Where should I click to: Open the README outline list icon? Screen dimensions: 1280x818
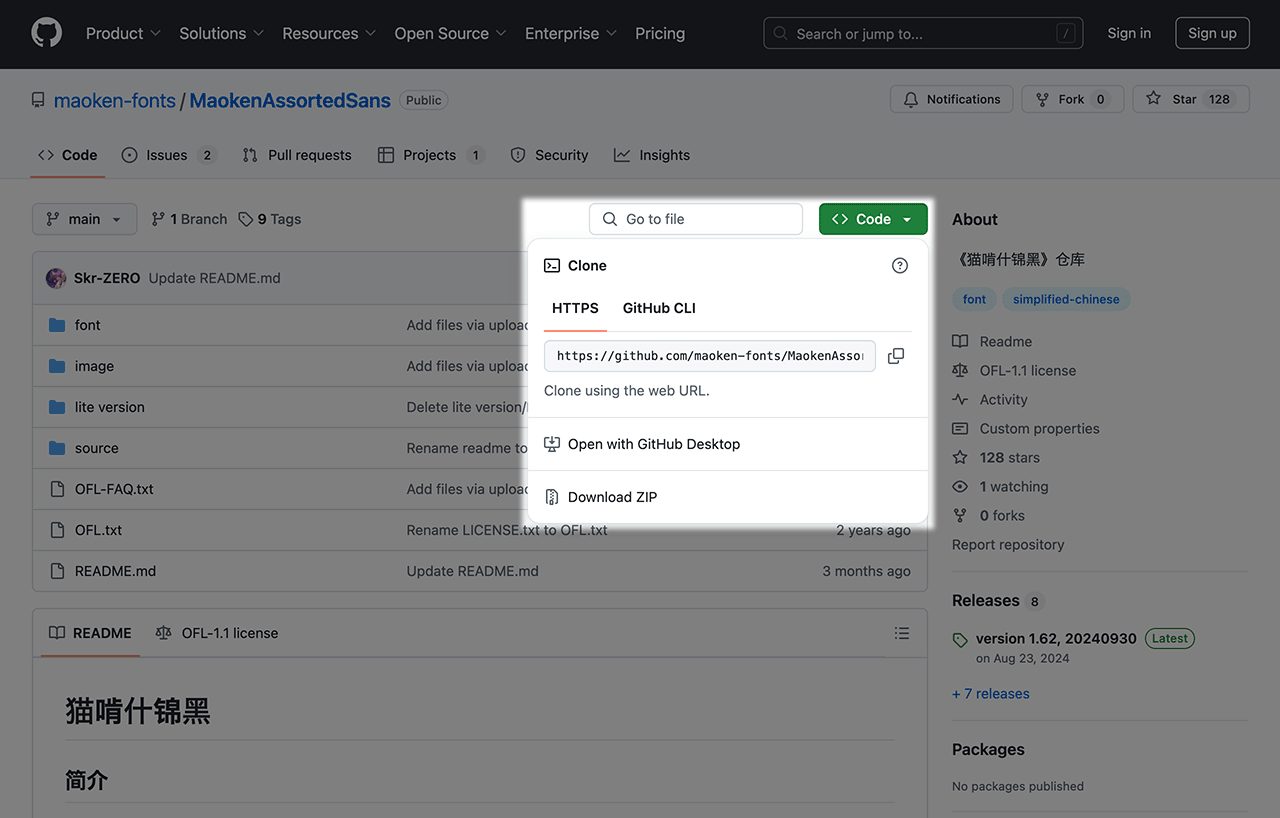pos(902,633)
